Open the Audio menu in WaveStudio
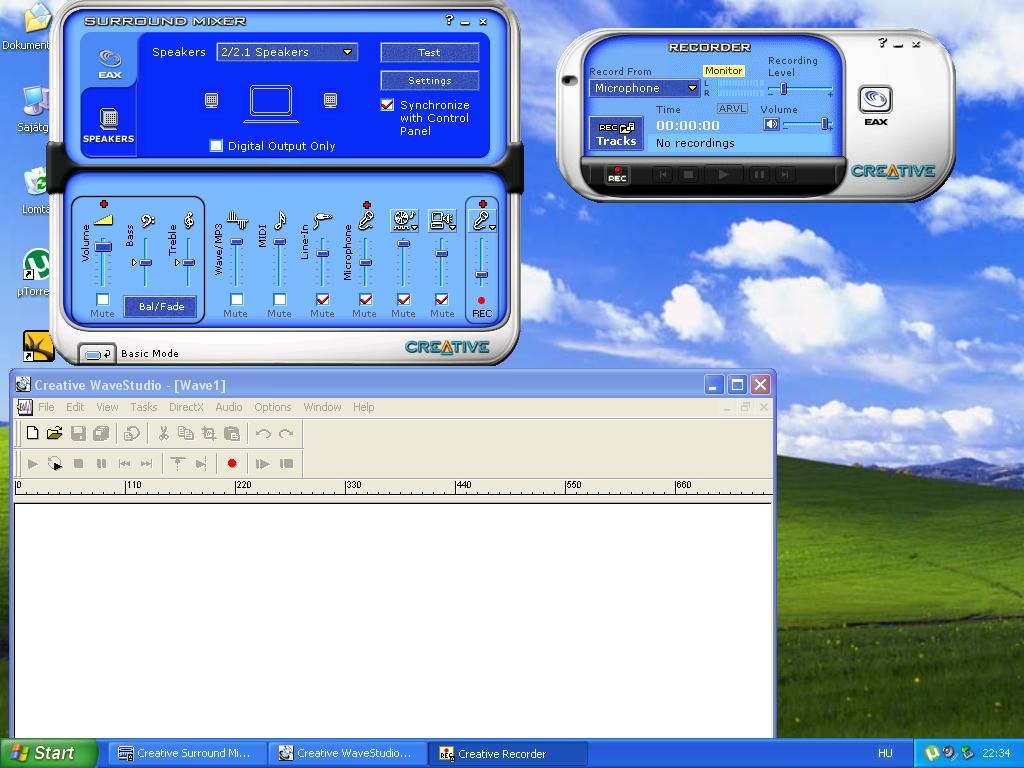 pos(229,407)
